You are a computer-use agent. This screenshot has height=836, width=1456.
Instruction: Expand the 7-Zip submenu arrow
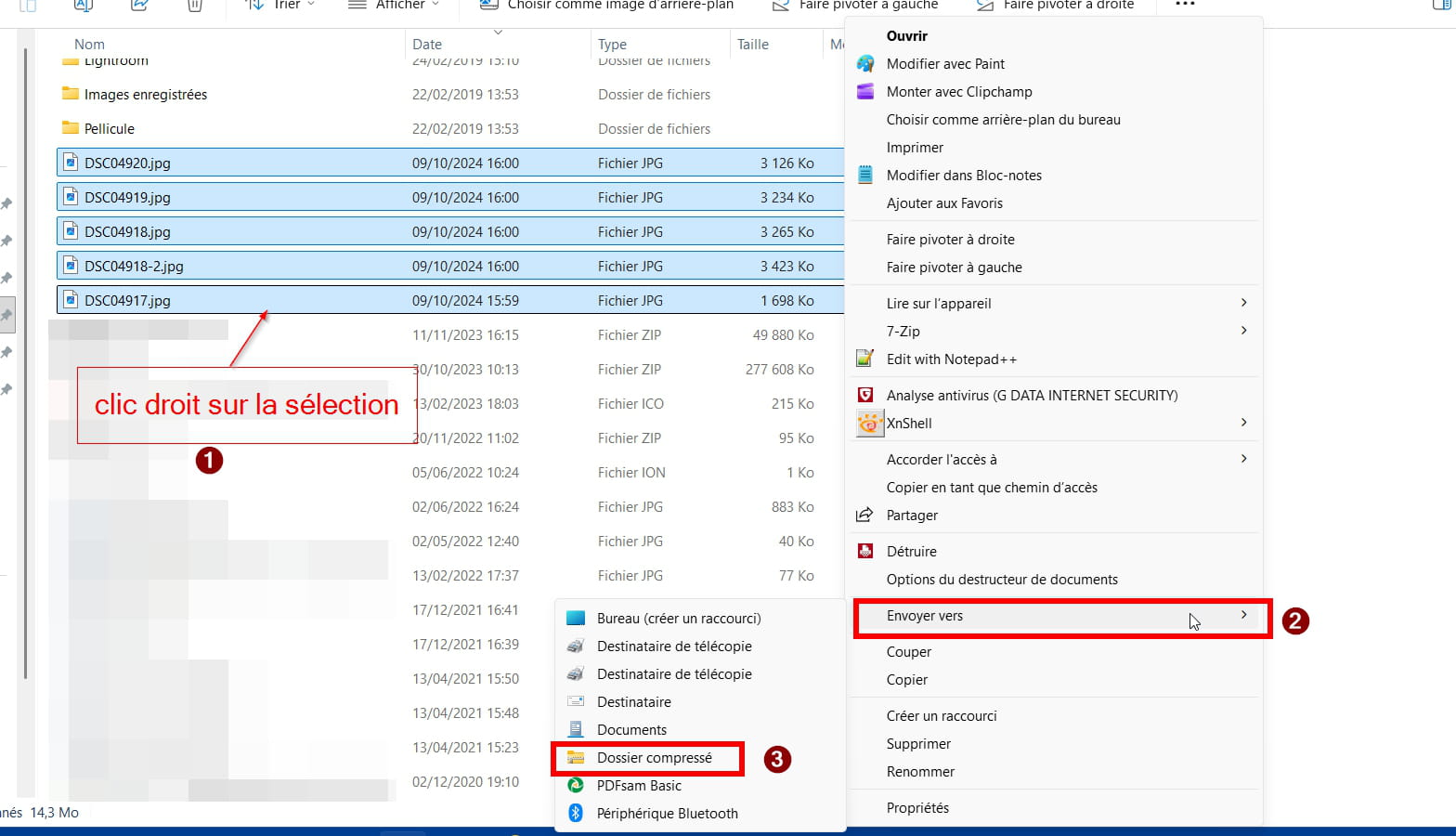tap(1243, 332)
